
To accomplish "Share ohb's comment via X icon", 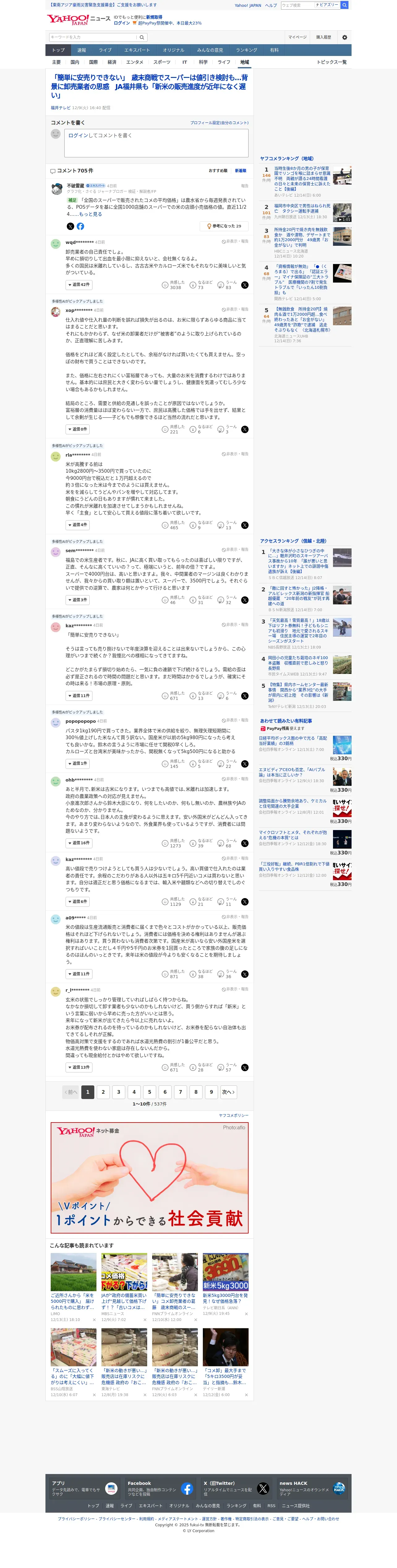I will click(245, 843).
